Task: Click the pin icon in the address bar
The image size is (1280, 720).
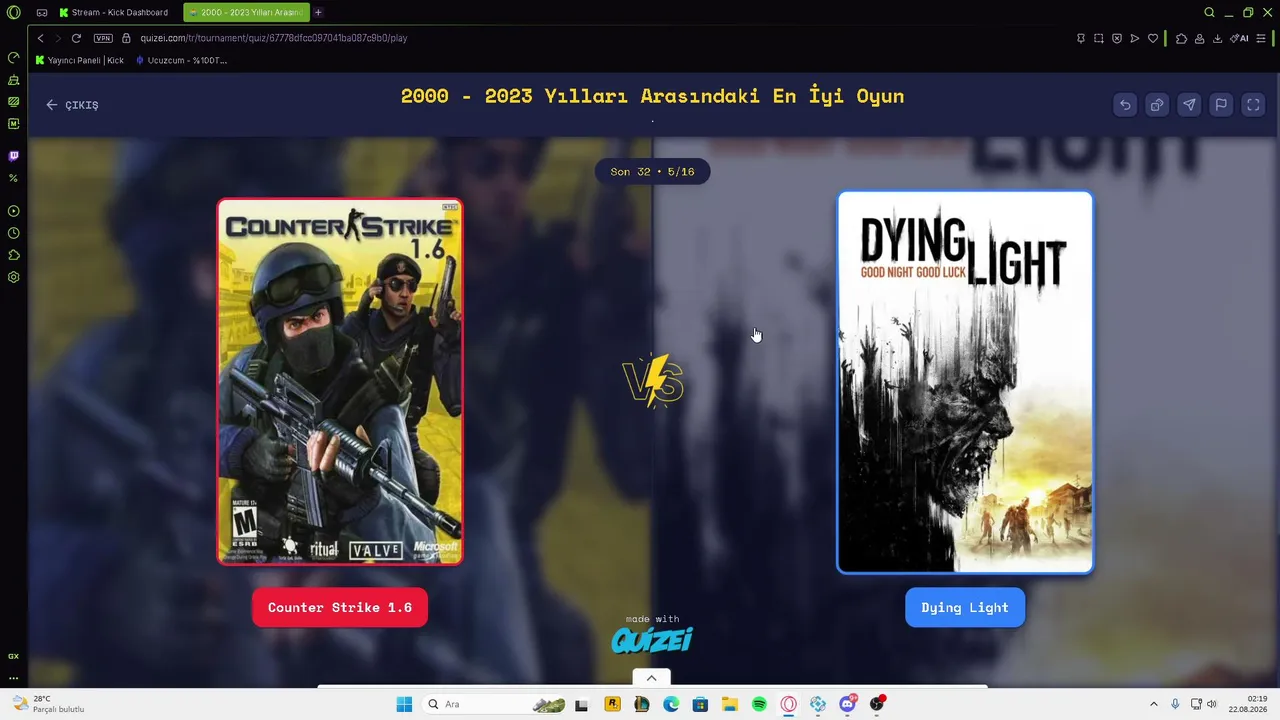Action: tap(1081, 38)
